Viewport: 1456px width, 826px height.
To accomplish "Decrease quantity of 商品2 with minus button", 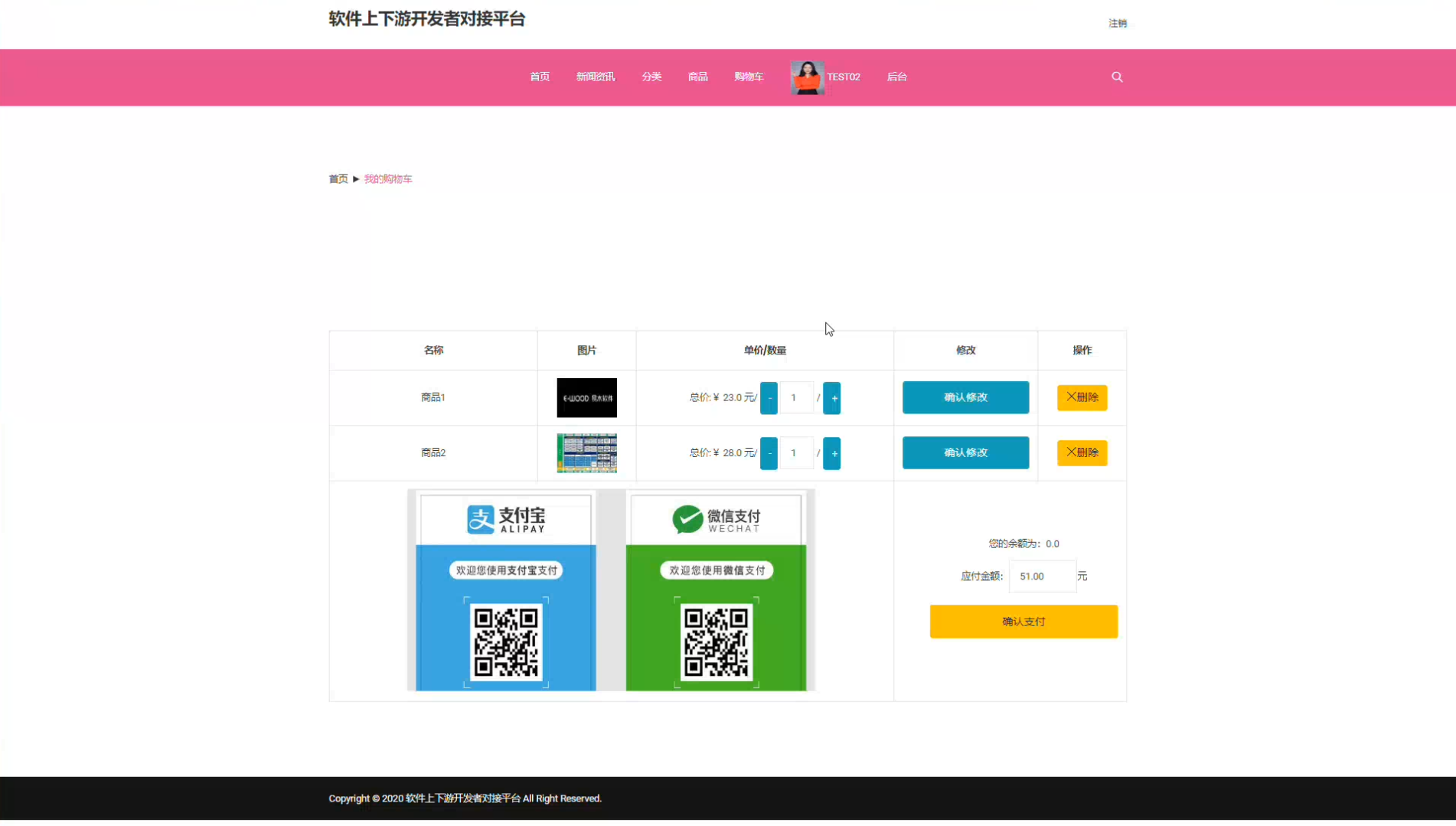I will point(769,453).
